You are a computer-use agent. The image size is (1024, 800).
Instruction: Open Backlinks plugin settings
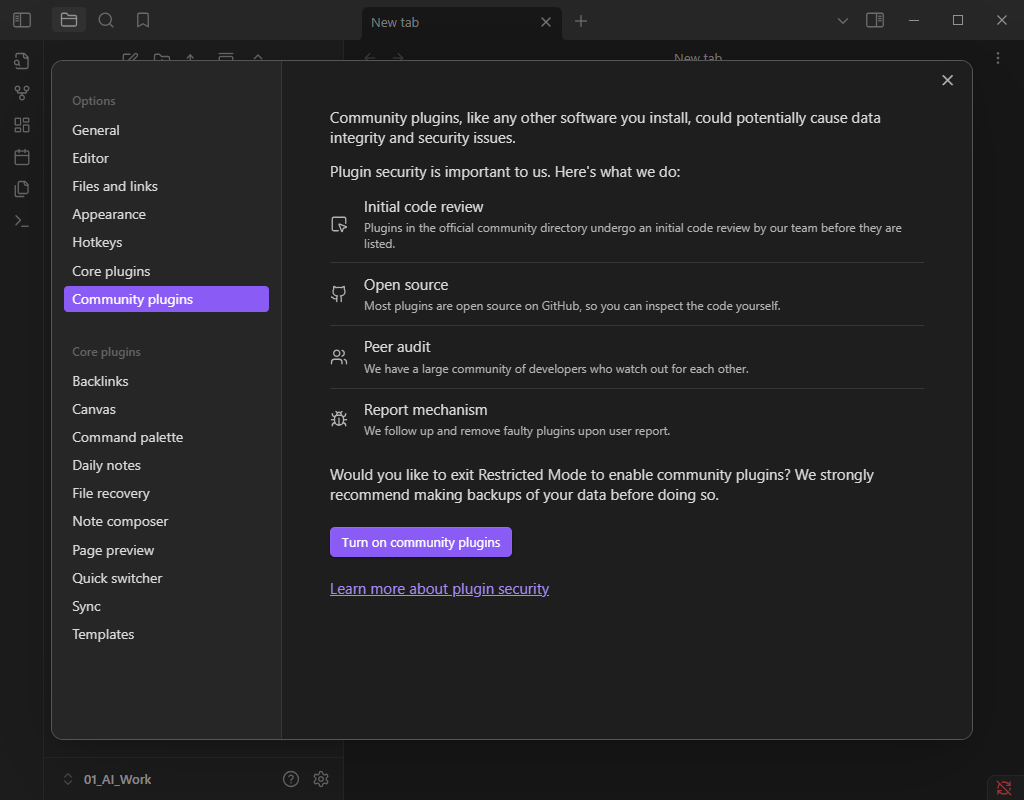(x=166, y=381)
